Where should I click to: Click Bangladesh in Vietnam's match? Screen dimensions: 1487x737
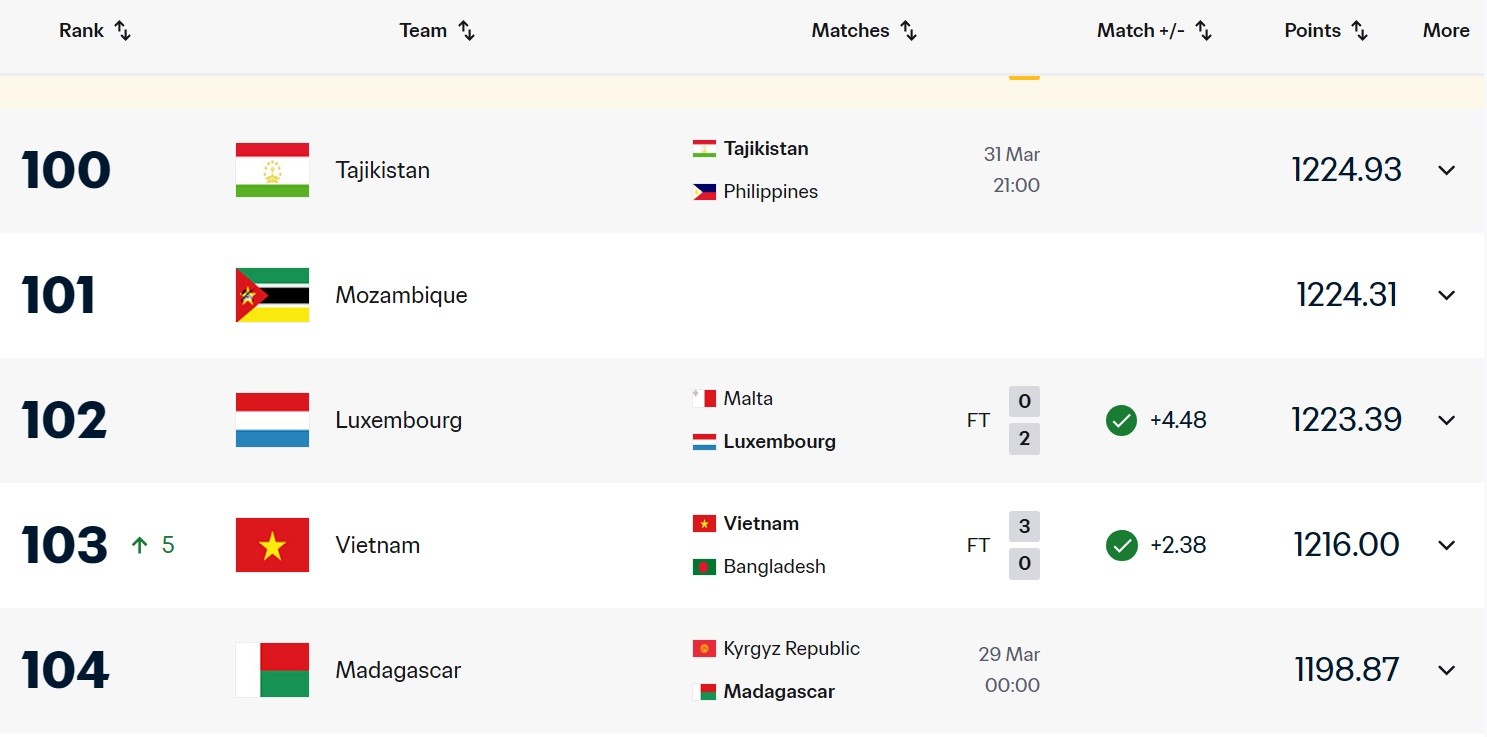tap(774, 567)
